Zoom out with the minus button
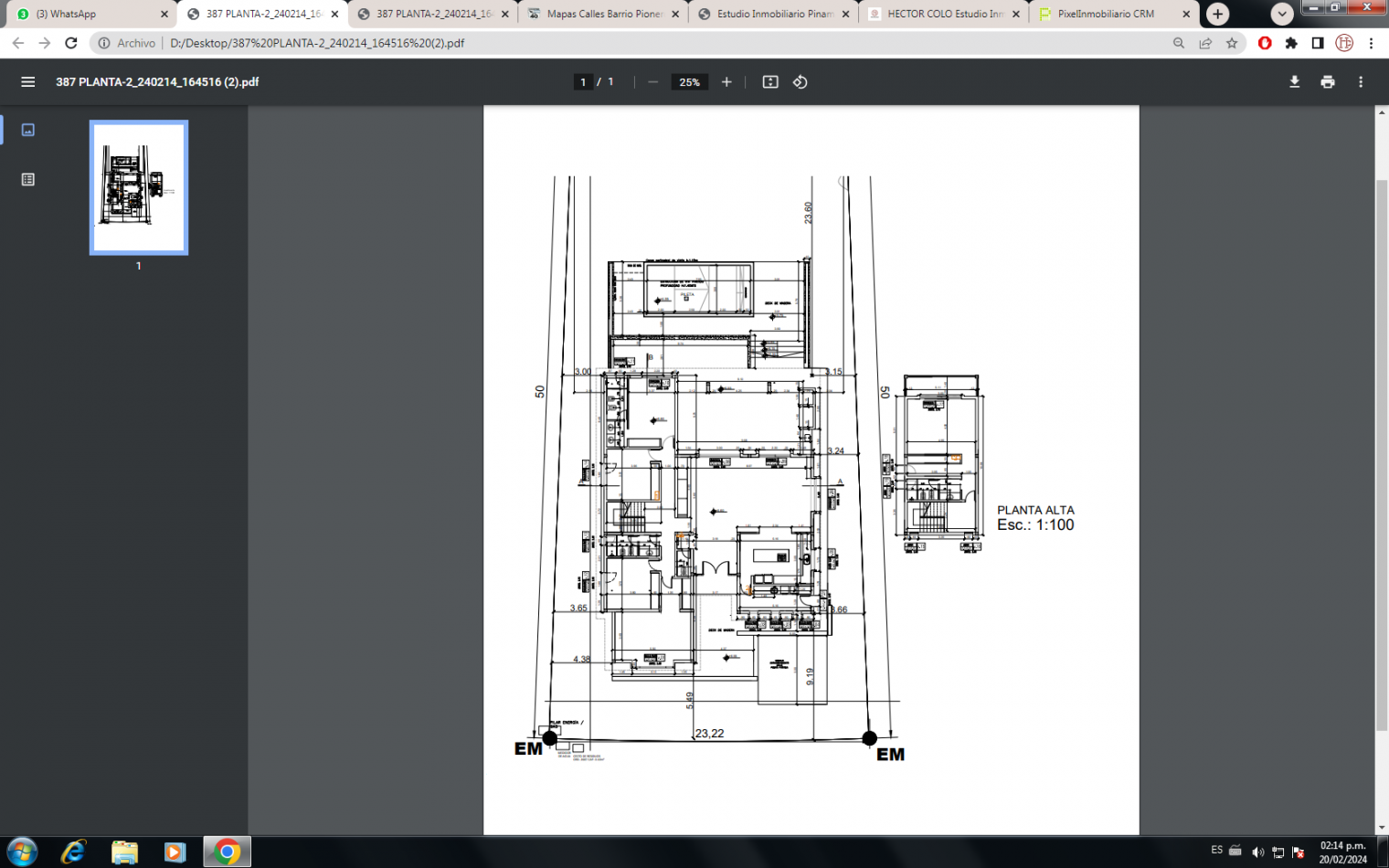 pyautogui.click(x=652, y=82)
